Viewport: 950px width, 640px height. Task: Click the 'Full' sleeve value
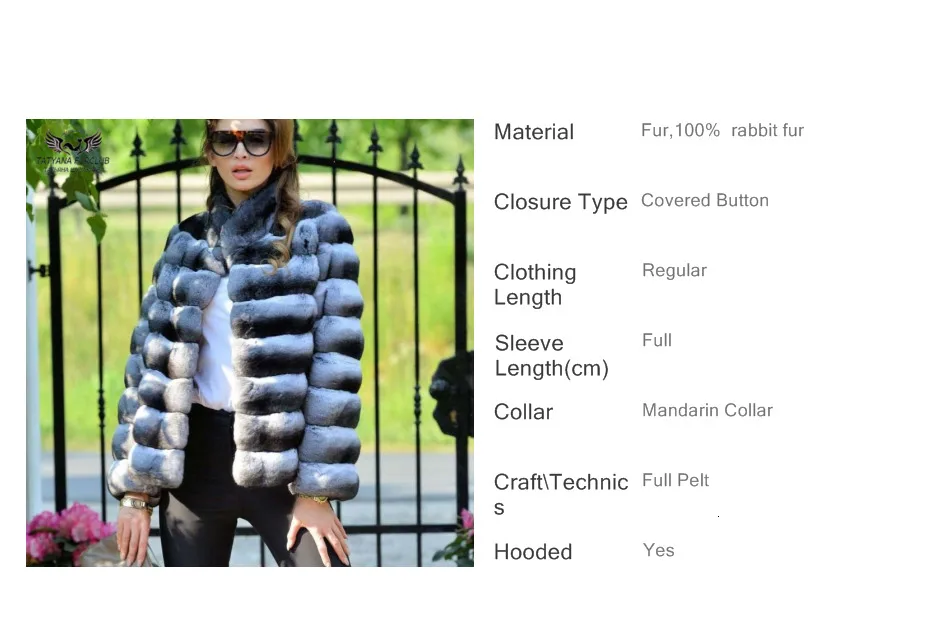pos(657,340)
